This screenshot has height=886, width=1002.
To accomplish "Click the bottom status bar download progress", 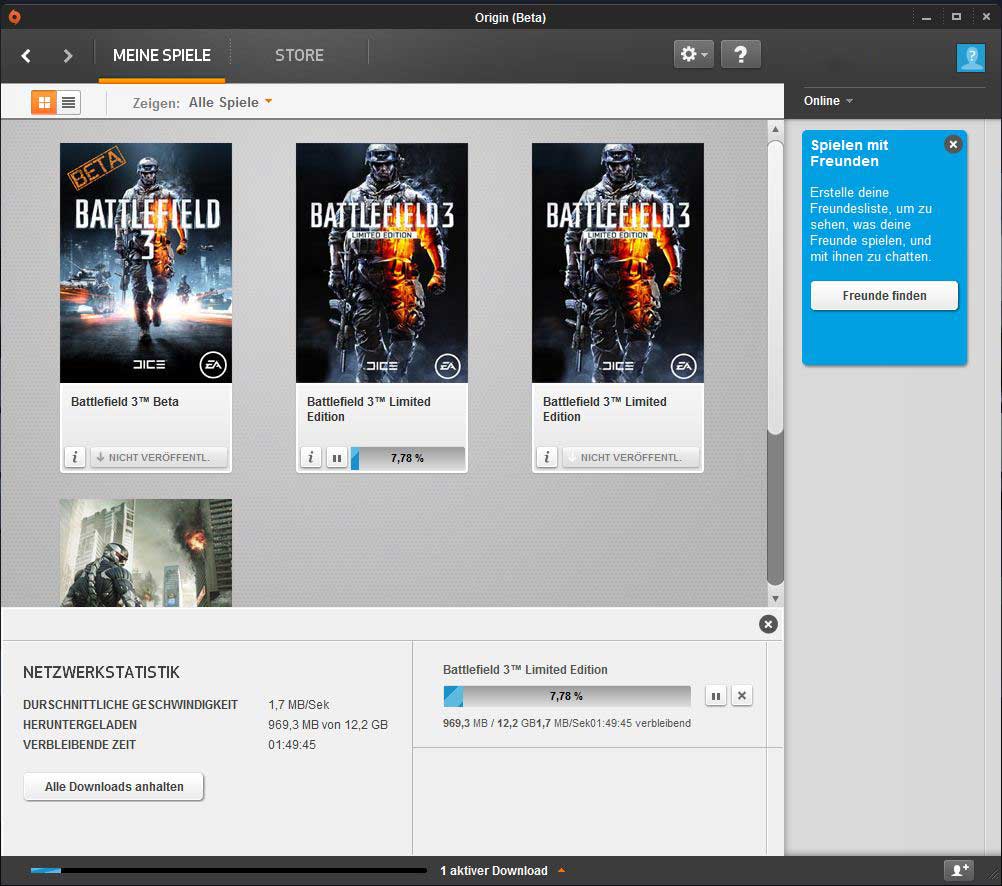I will (228, 870).
